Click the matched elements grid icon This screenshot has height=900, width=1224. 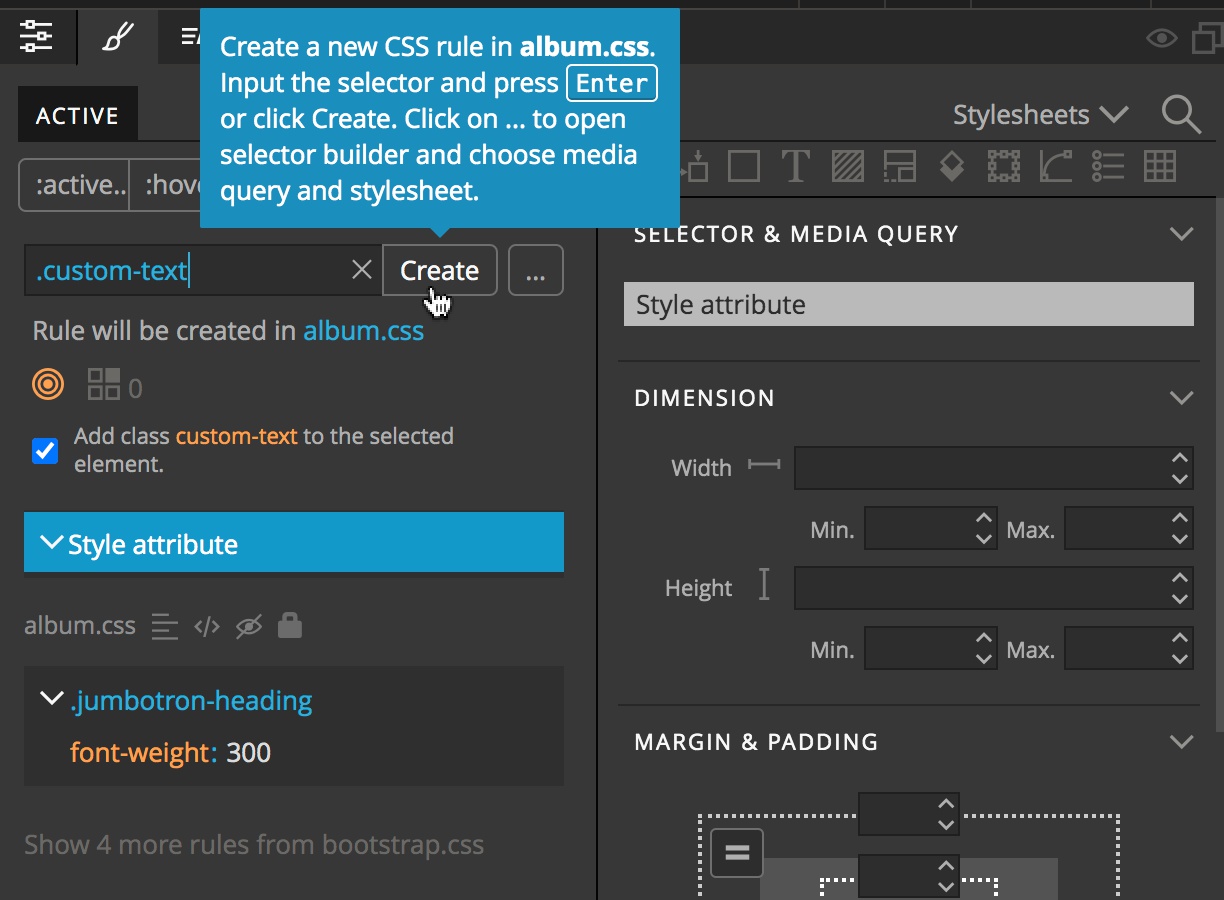click(104, 384)
